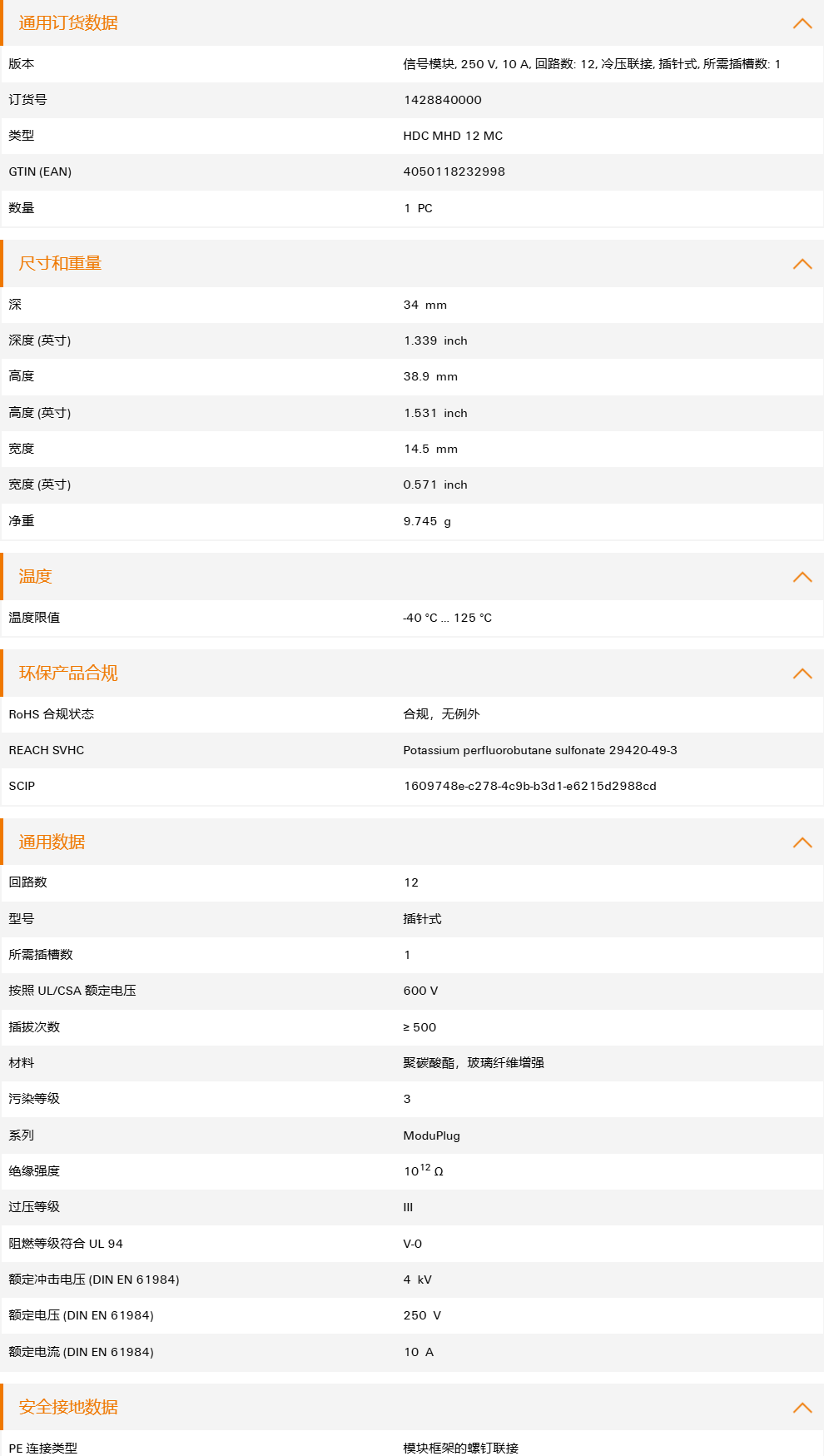Screen dimensions: 824x1456
Task: Click series value ModuPlug
Action: point(431,1135)
